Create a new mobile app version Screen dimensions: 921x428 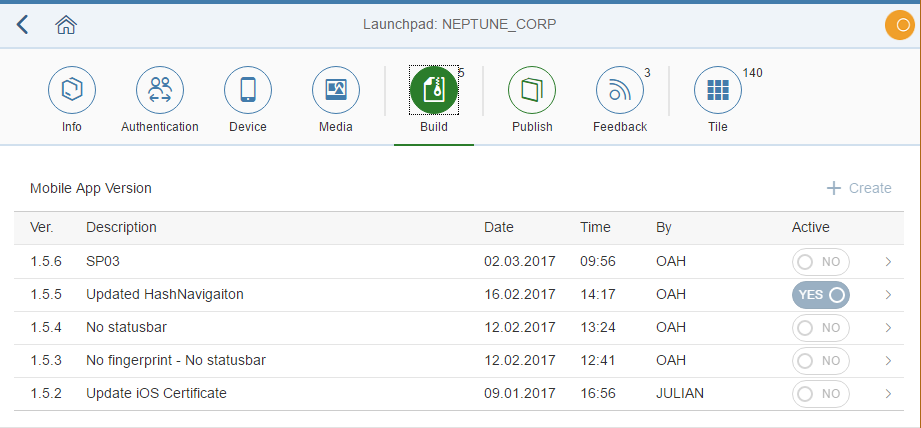point(859,188)
